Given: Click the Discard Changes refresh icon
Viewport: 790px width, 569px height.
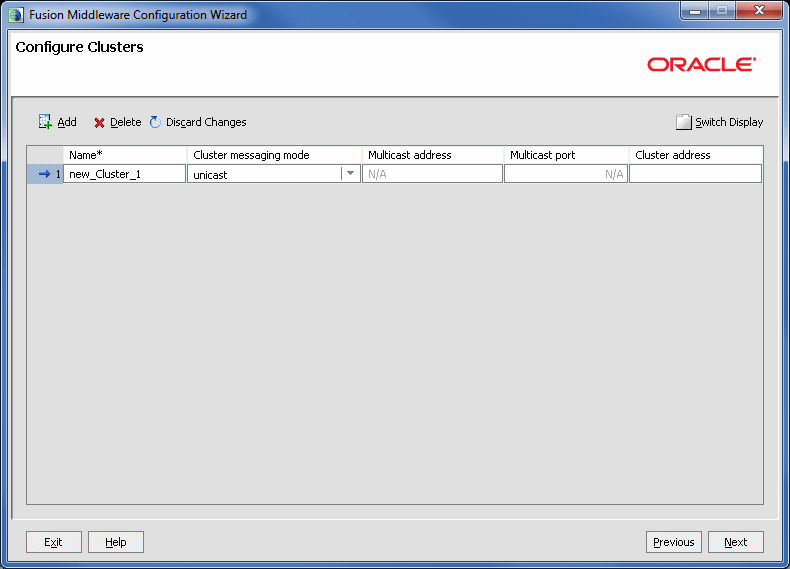Looking at the screenshot, I should pos(155,122).
